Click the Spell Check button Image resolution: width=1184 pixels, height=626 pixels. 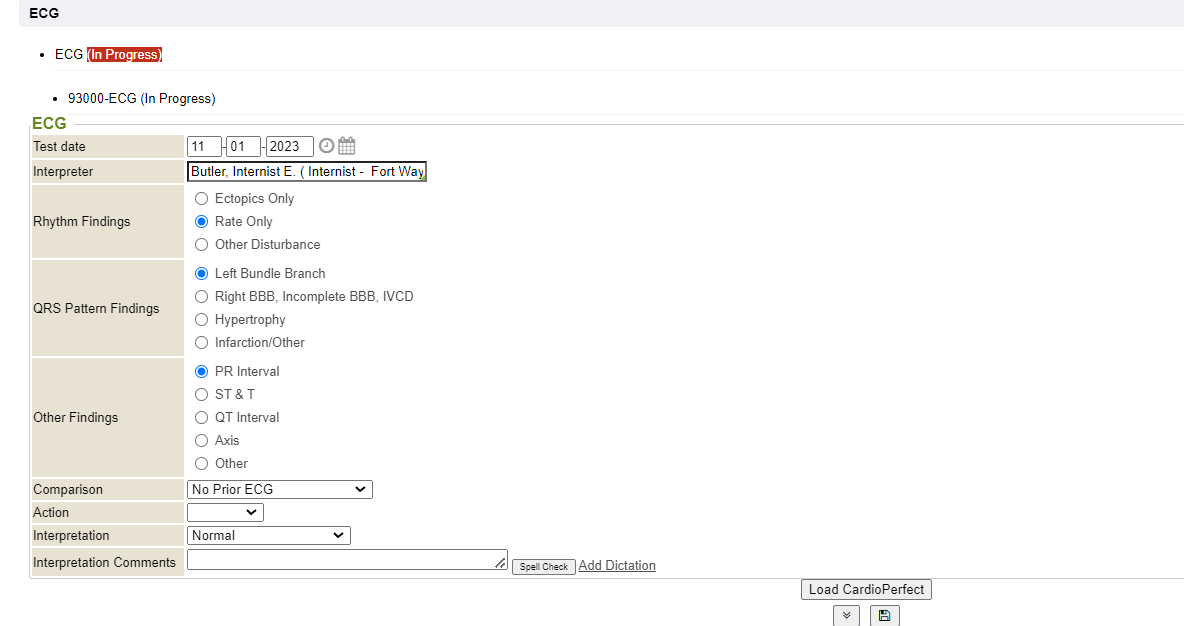point(544,567)
